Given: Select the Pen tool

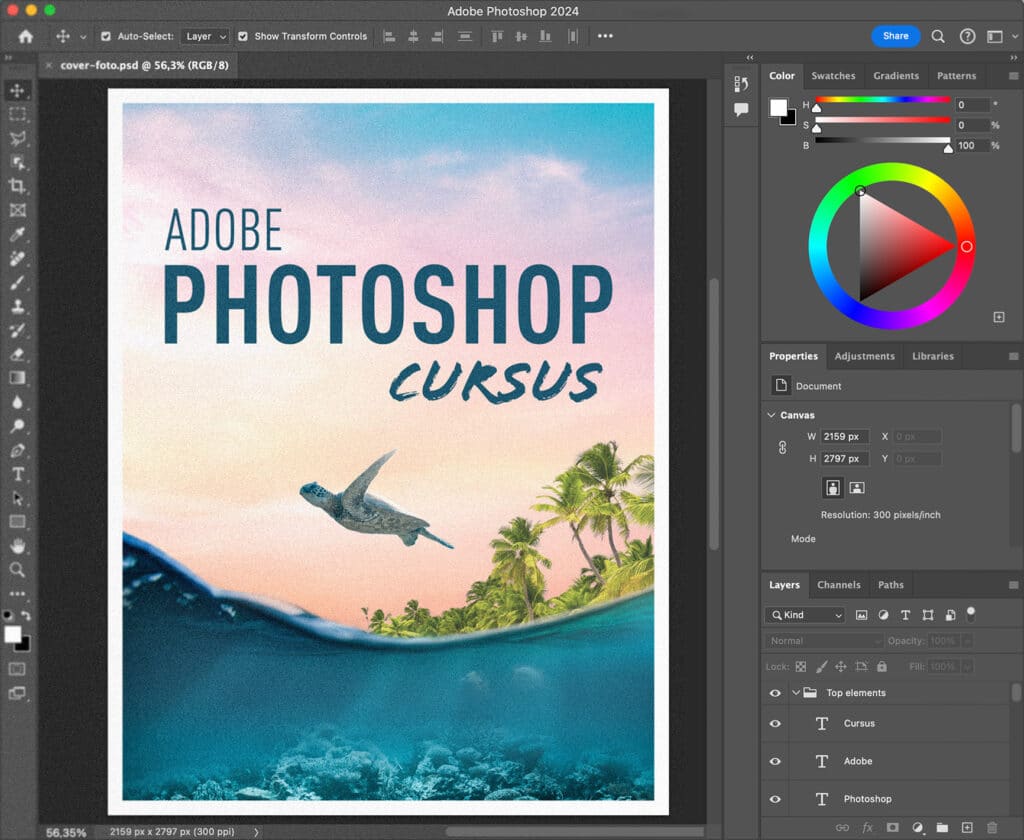Looking at the screenshot, I should (x=18, y=450).
